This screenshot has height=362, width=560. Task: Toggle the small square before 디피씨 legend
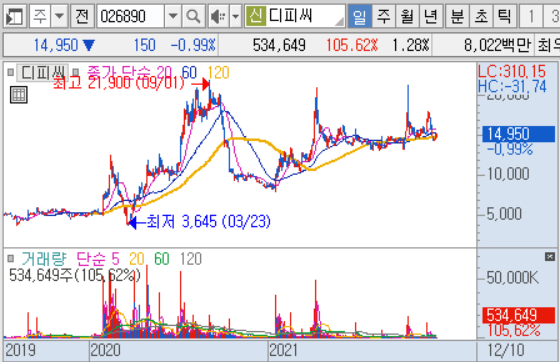(11, 72)
